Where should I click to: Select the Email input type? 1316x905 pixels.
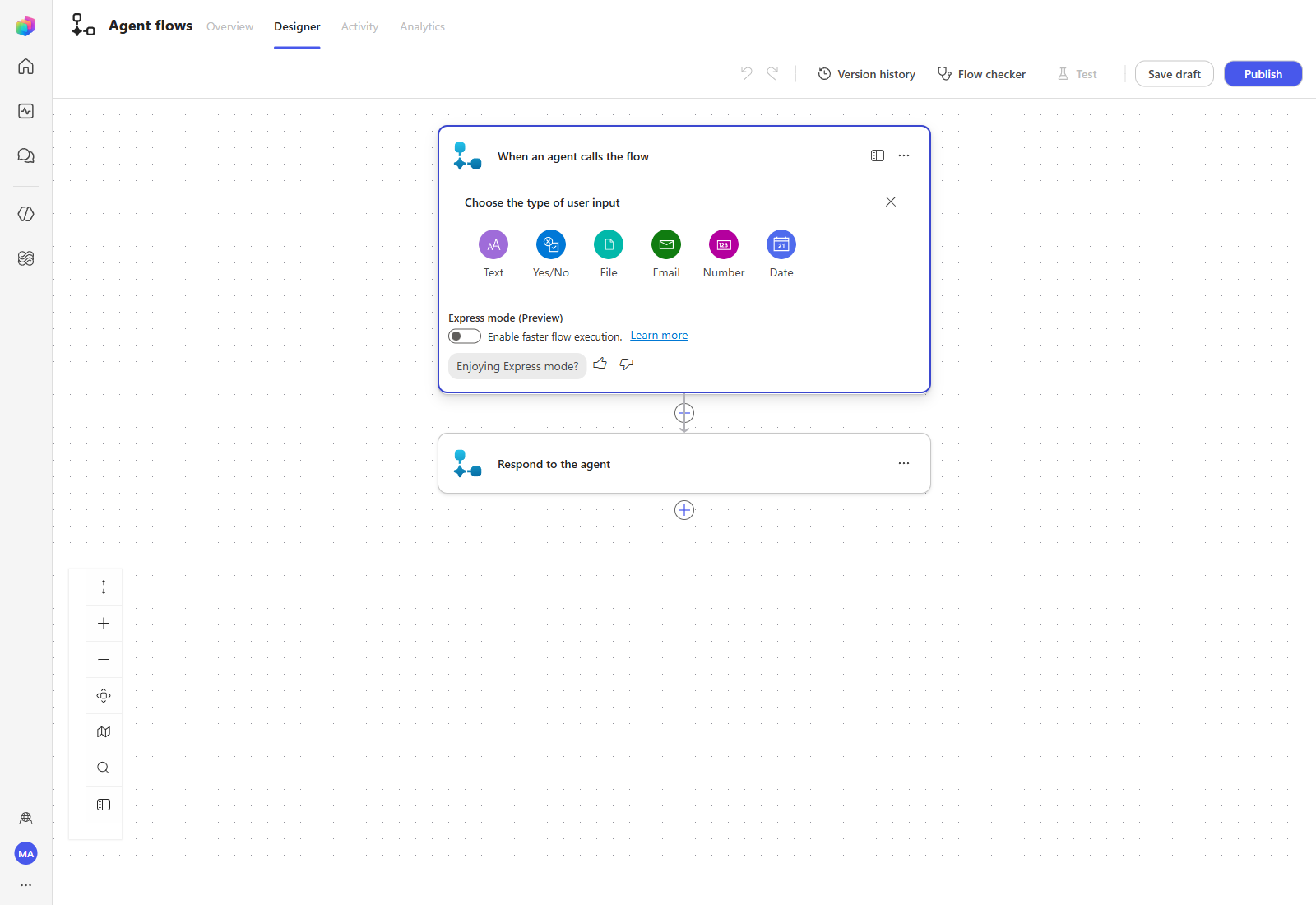[666, 244]
